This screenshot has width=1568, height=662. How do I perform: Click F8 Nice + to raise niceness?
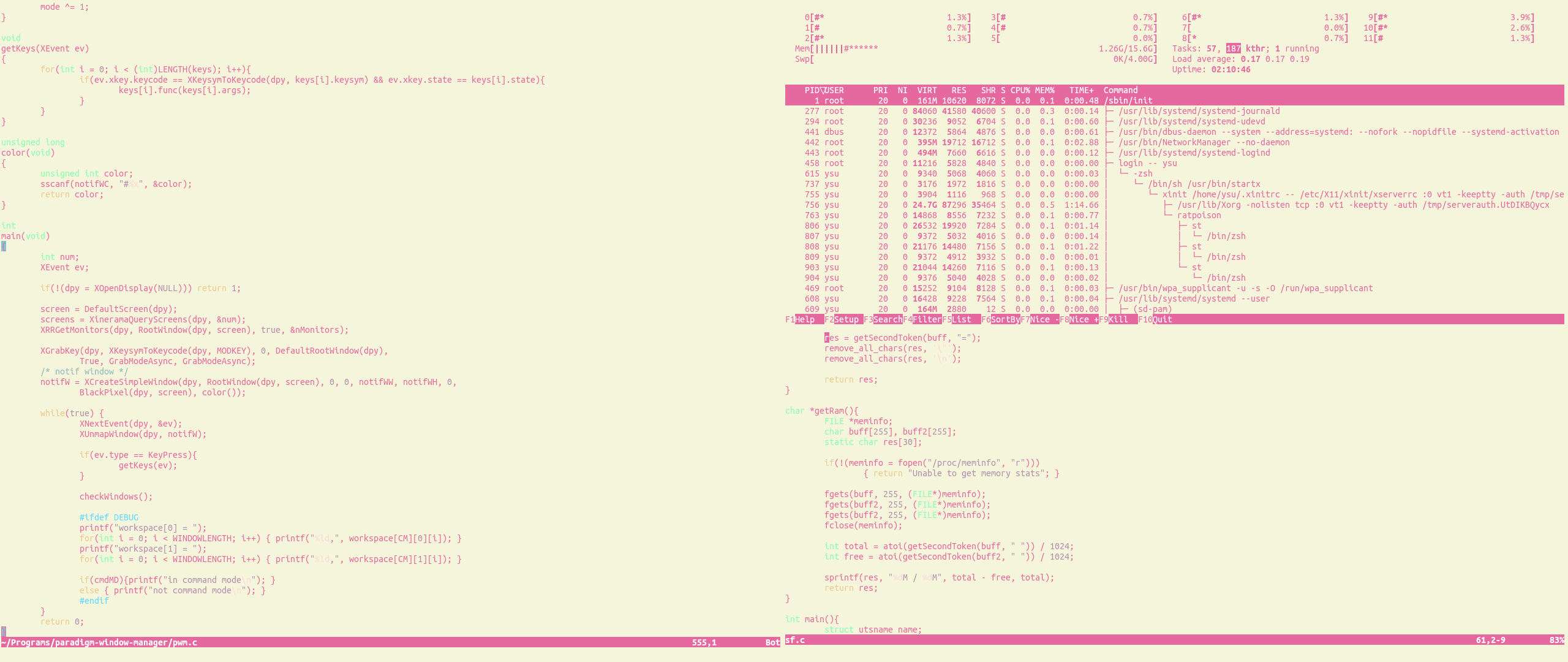click(1079, 319)
